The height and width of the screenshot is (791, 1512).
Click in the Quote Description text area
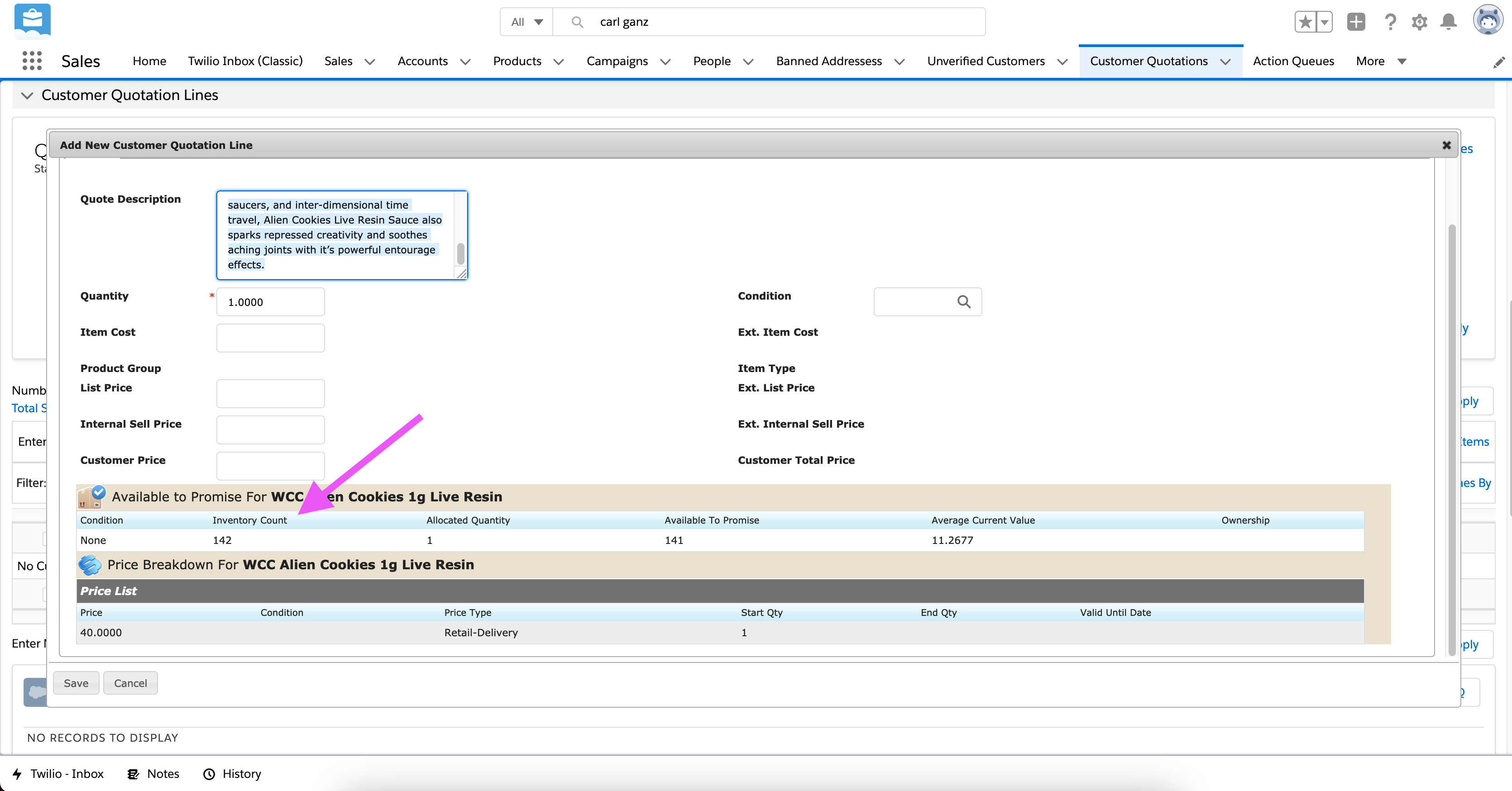tap(342, 235)
